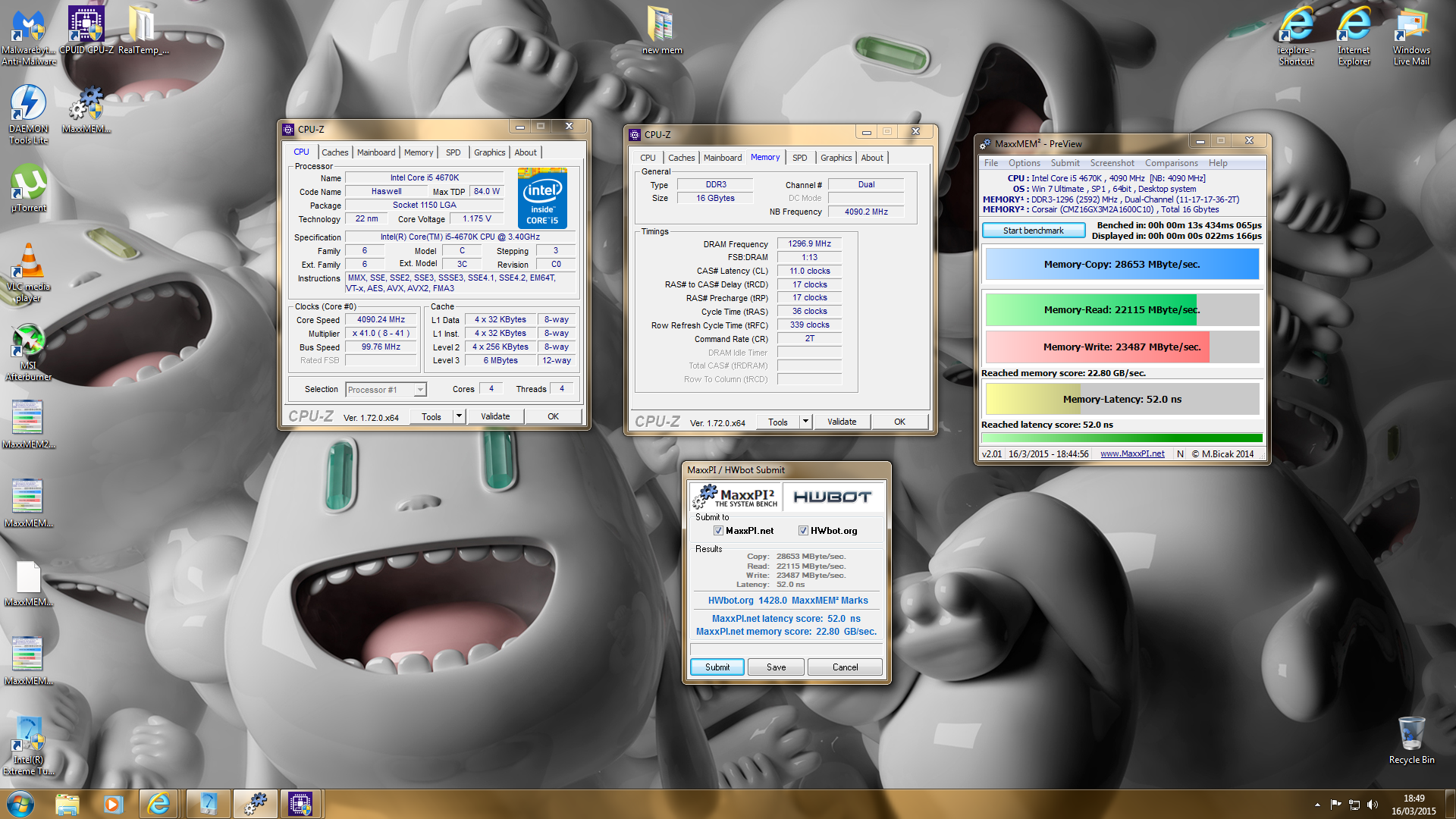
Task: Open the 'new mem' folder icon
Action: (x=662, y=30)
